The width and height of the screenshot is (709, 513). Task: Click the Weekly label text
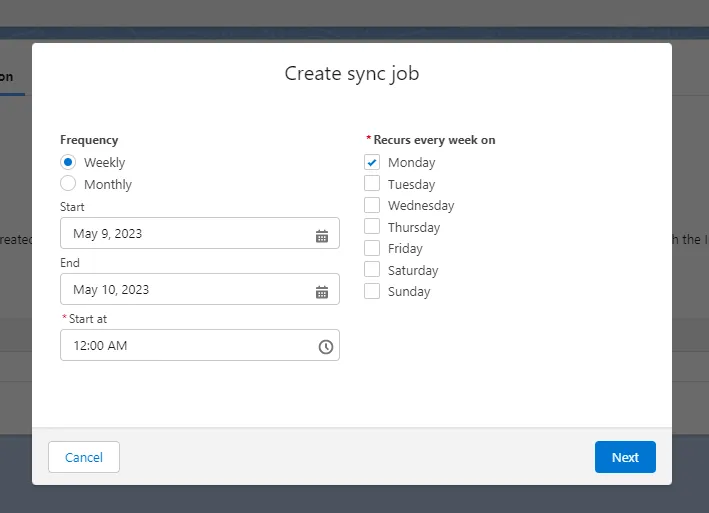(104, 163)
